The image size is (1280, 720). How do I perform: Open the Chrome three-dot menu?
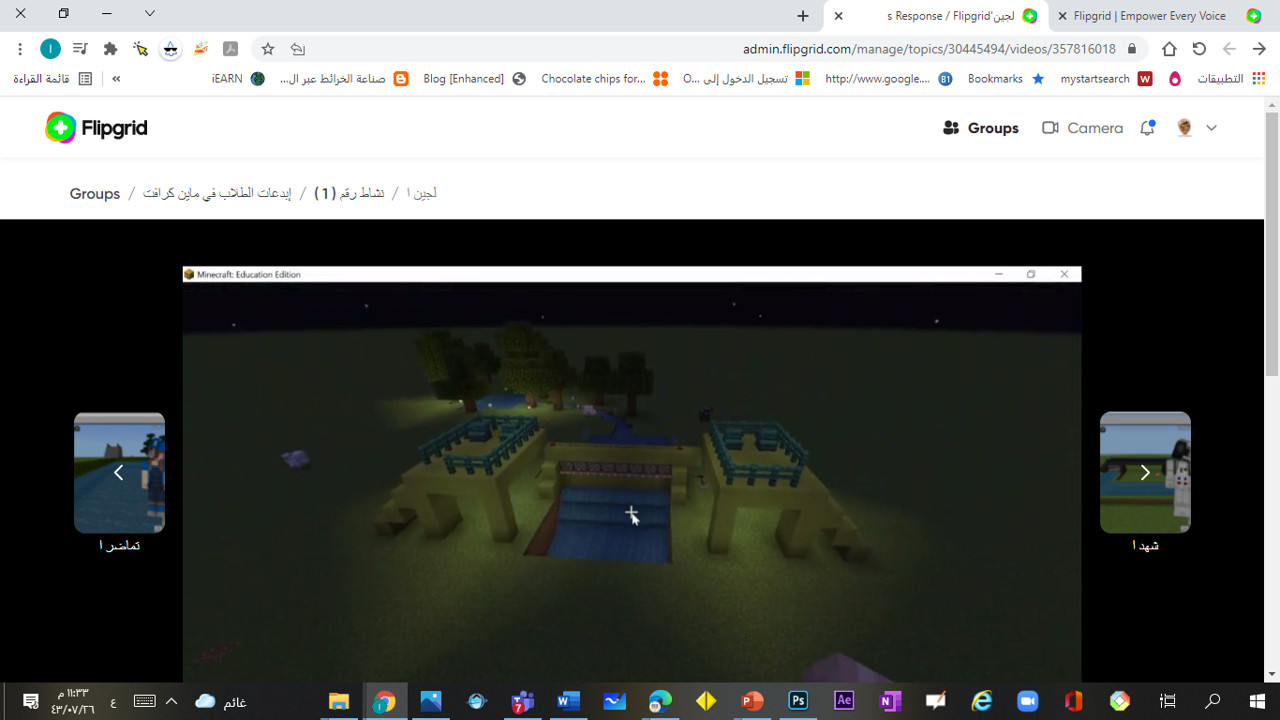[20, 49]
